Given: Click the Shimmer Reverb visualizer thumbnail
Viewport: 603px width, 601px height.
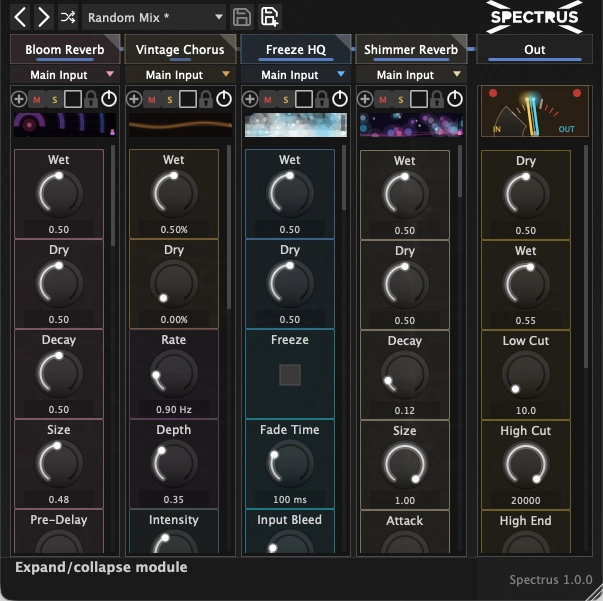Looking at the screenshot, I should coord(411,125).
